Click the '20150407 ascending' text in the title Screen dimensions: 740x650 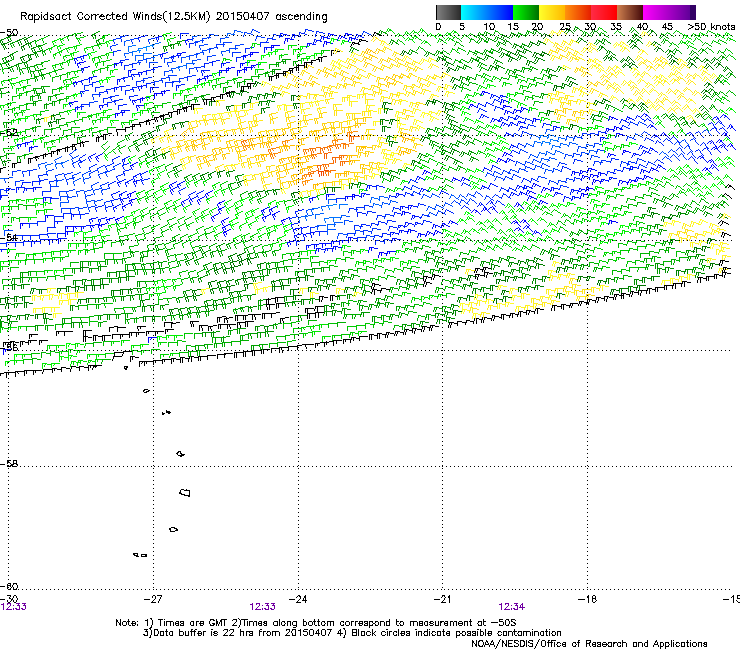271,17
